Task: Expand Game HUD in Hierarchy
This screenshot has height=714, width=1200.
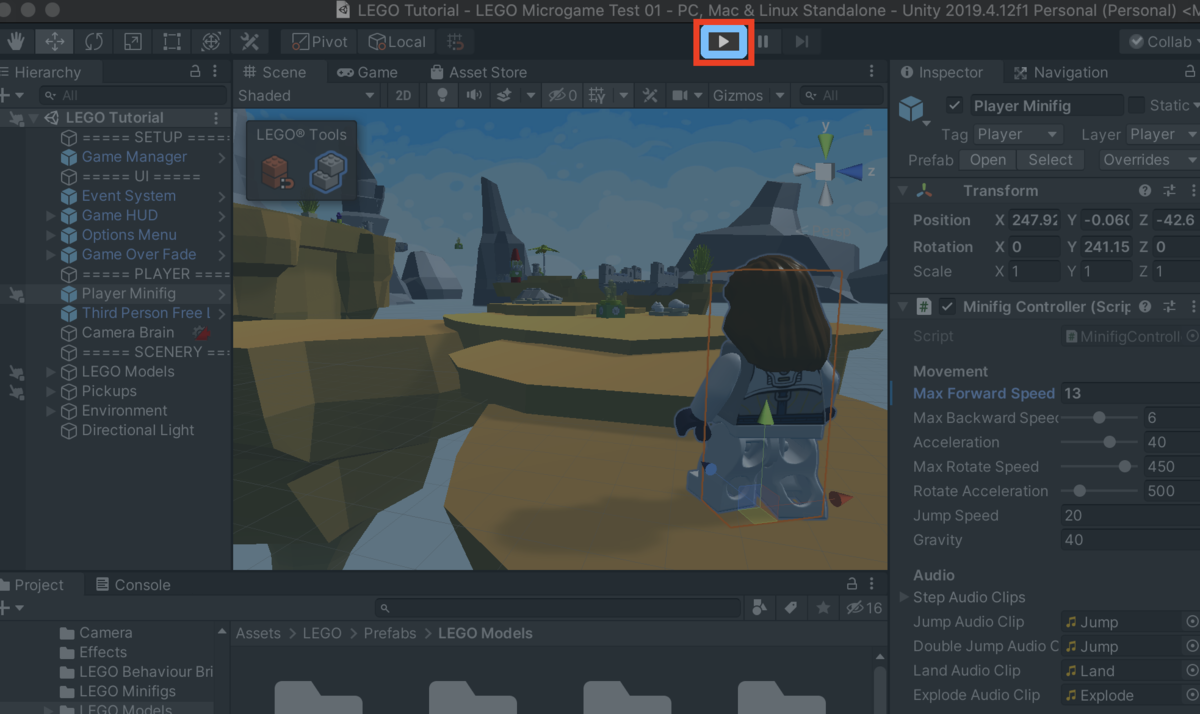Action: pos(51,215)
